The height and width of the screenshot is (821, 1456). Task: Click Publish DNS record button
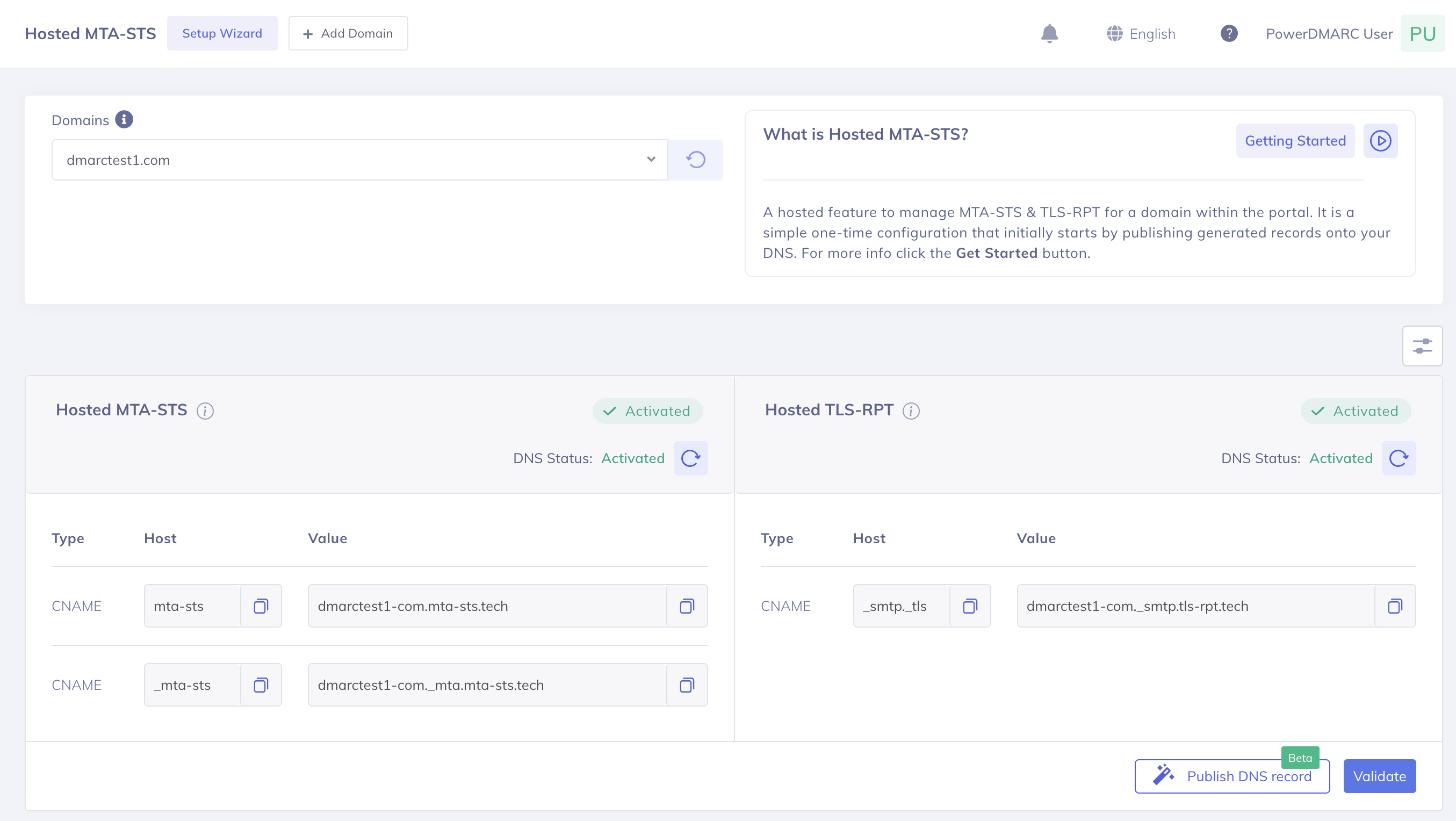tap(1232, 776)
